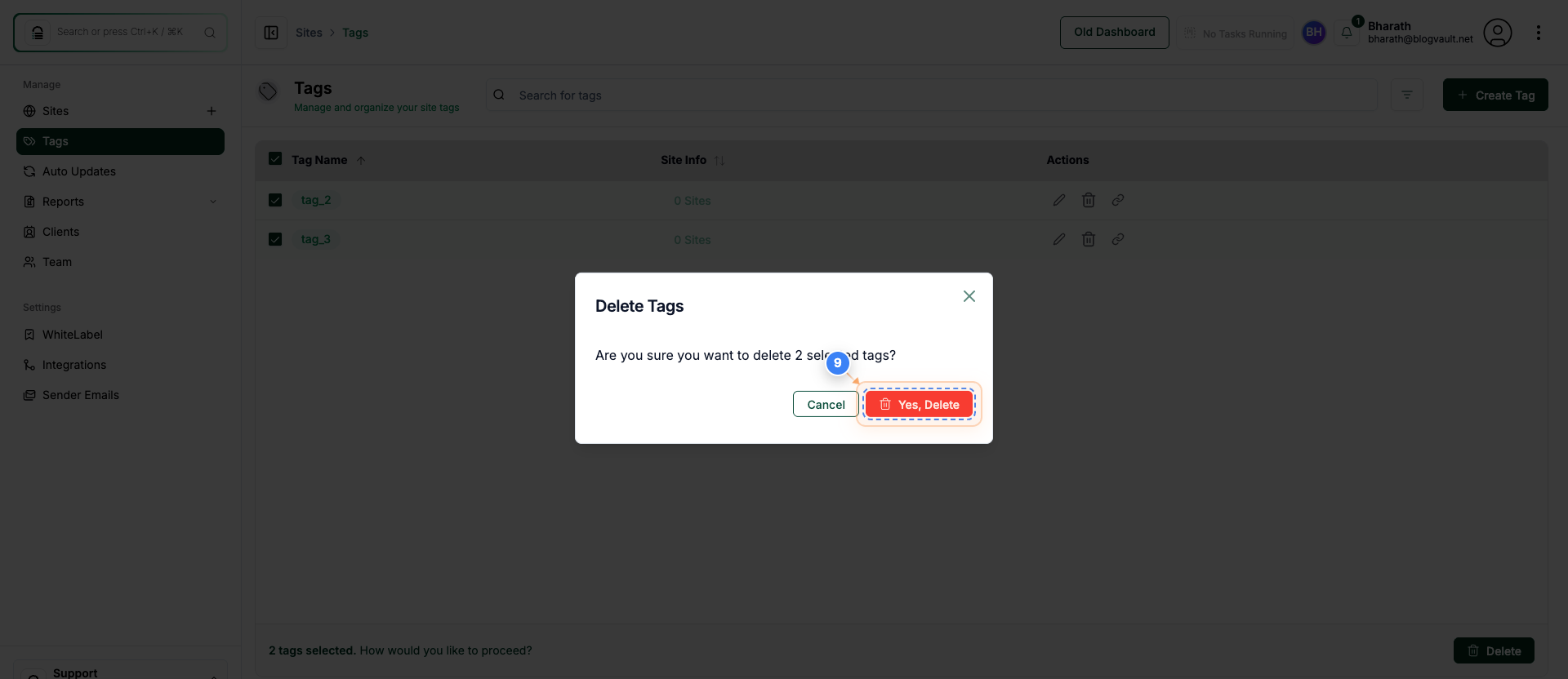Cancel the Delete Tags dialog
Image resolution: width=1568 pixels, height=679 pixels.
826,404
